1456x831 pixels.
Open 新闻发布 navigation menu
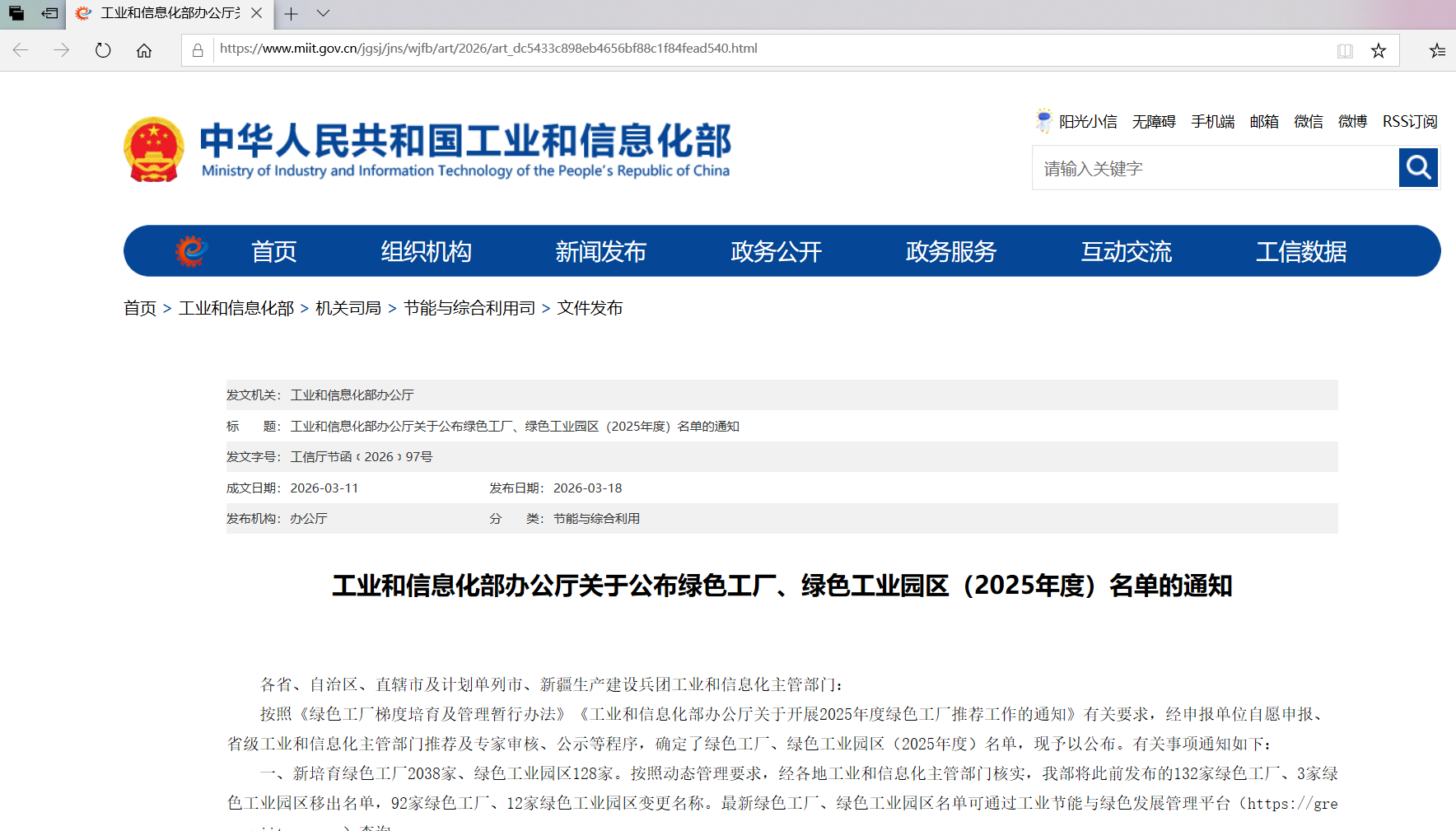600,251
